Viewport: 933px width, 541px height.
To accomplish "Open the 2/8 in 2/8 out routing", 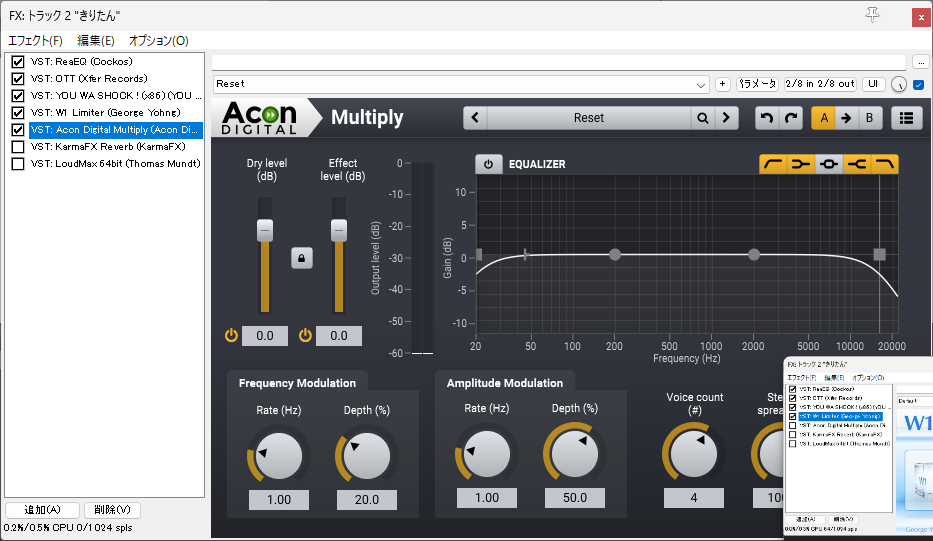I will point(820,85).
